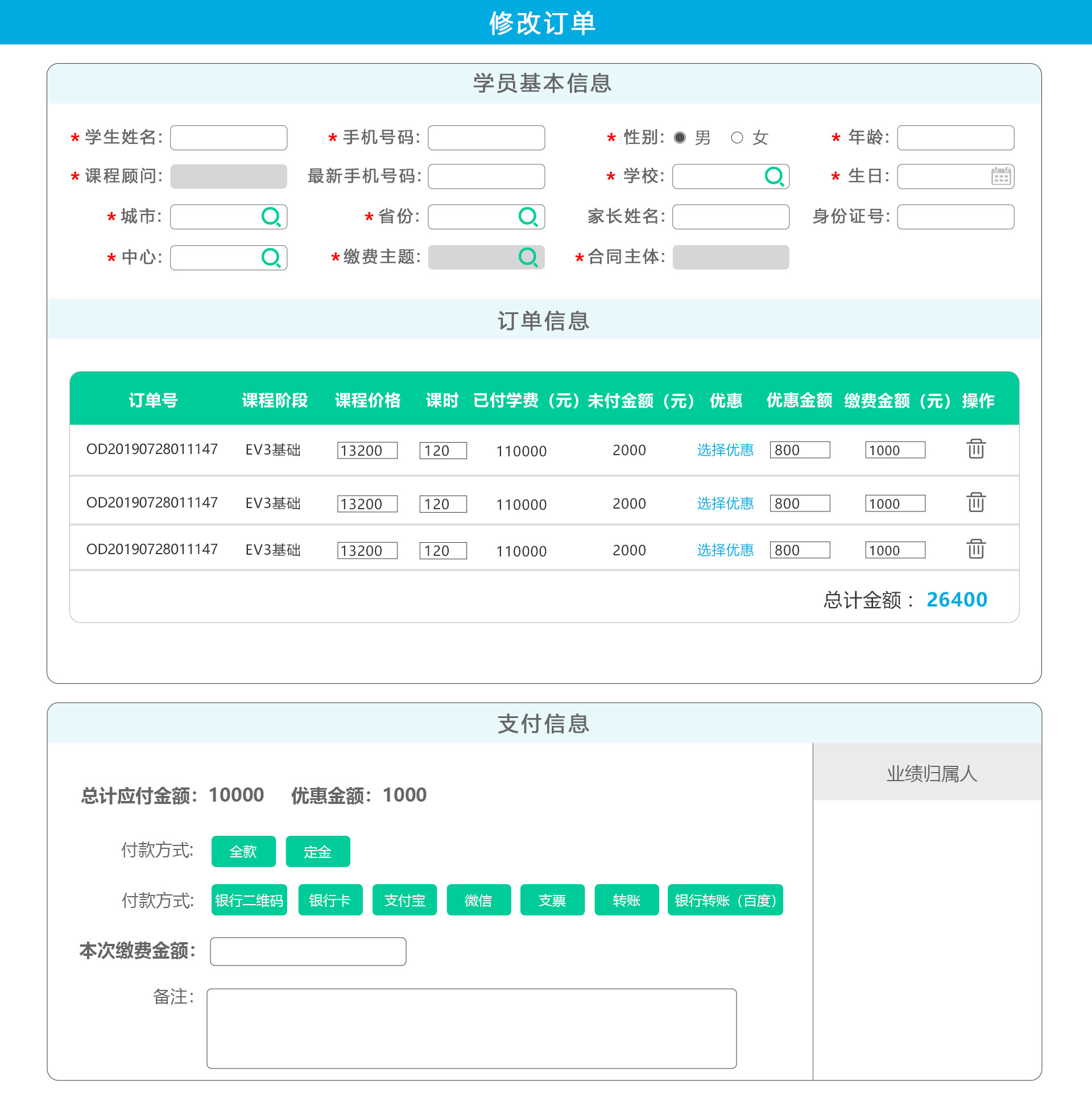The width and height of the screenshot is (1092, 1110).
Task: Focus the 学生姓名 input field
Action: (229, 138)
